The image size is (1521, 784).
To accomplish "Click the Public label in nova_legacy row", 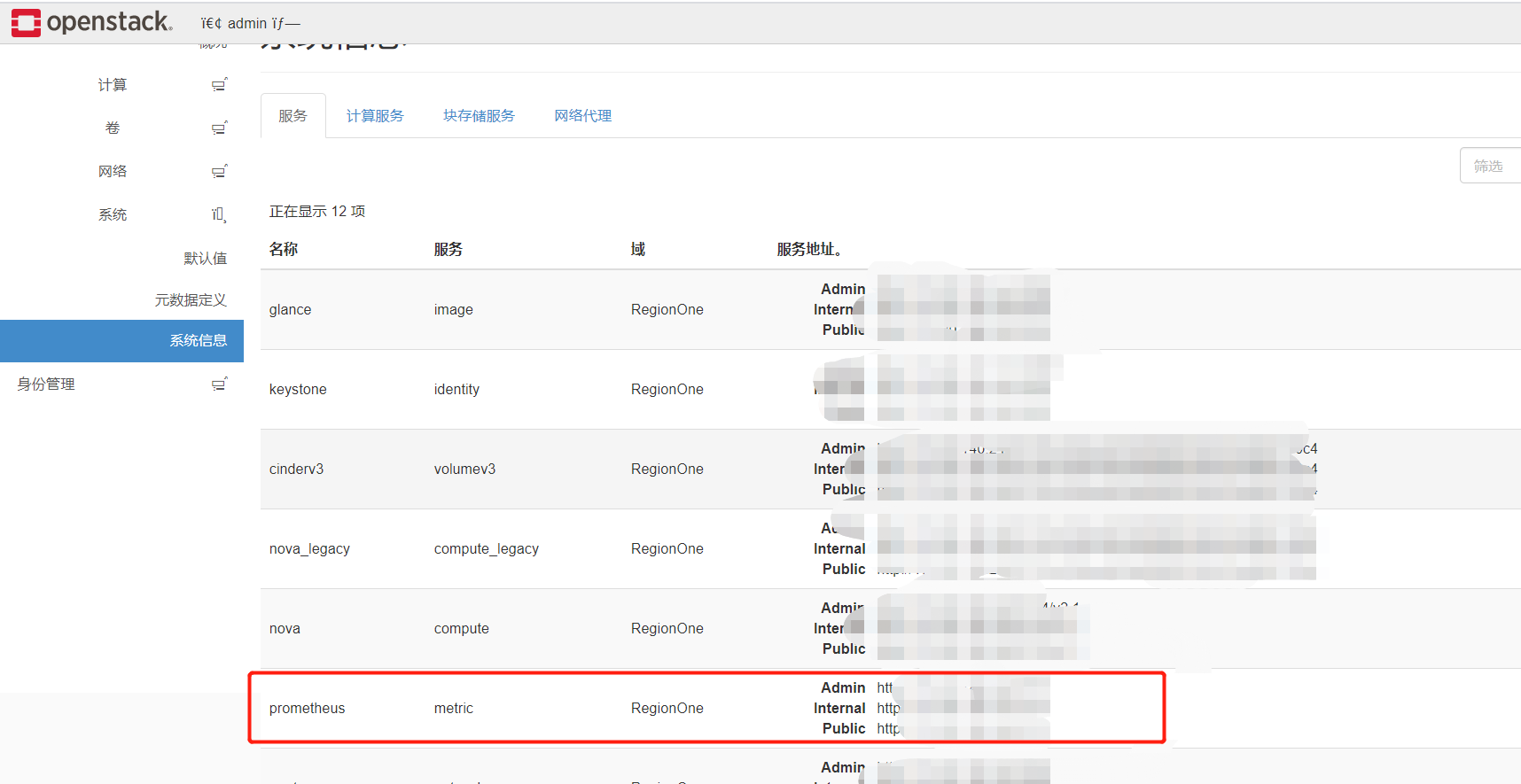I will pyautogui.click(x=844, y=570).
